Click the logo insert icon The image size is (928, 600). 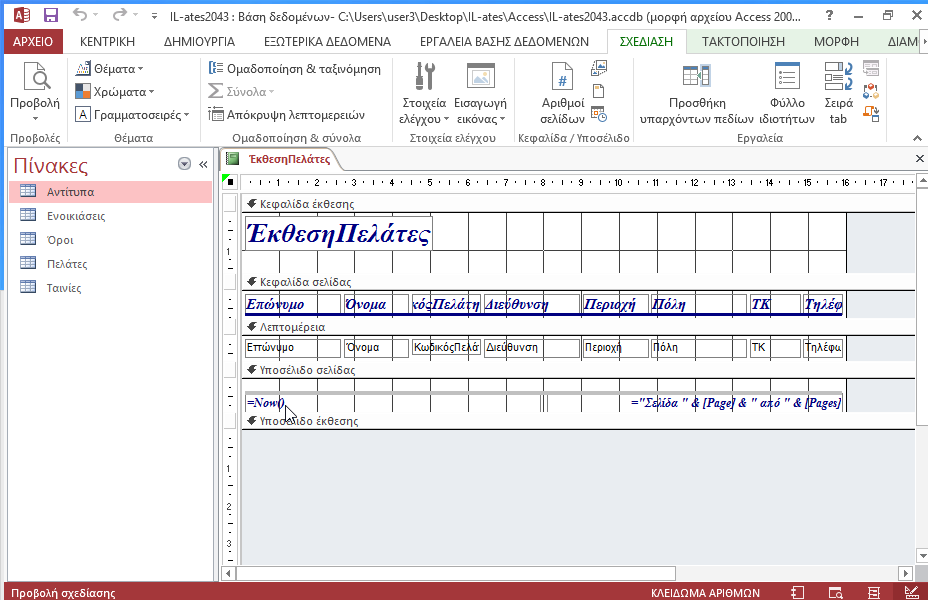click(599, 68)
